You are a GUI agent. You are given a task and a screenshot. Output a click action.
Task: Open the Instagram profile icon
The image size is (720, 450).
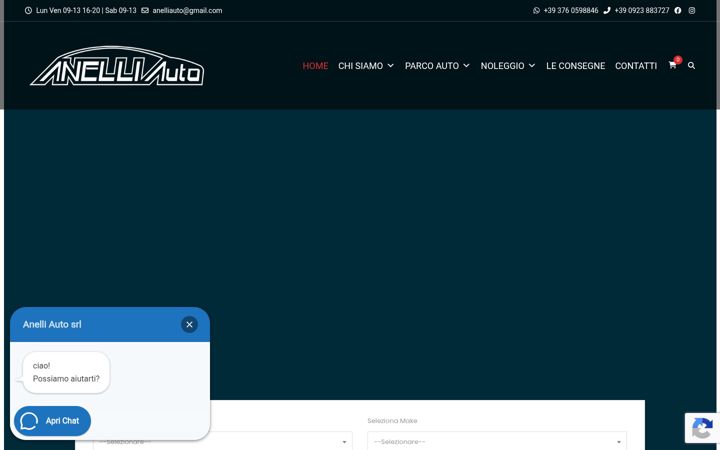tap(692, 11)
